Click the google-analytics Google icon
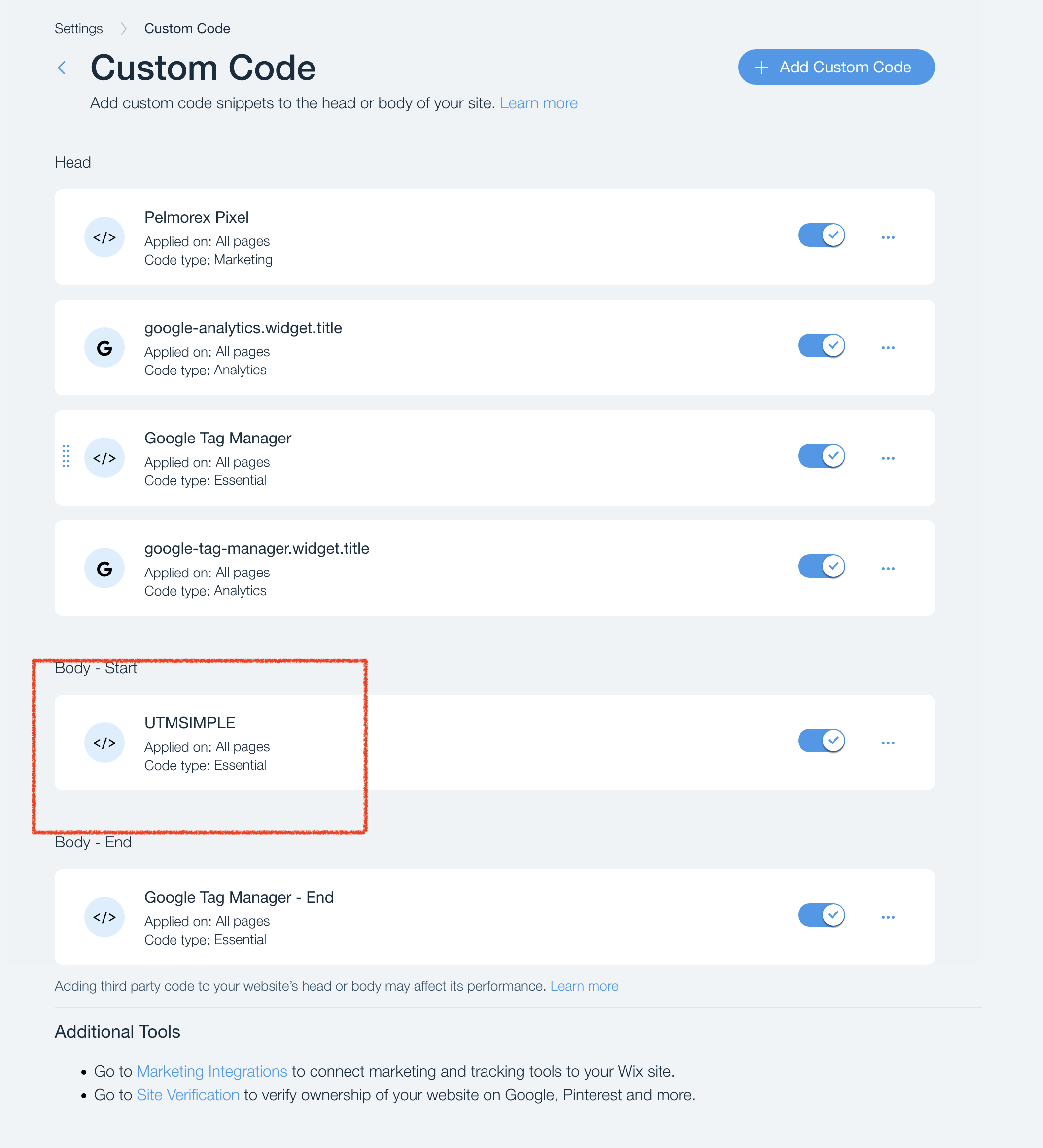This screenshot has height=1148, width=1043. pyautogui.click(x=104, y=348)
